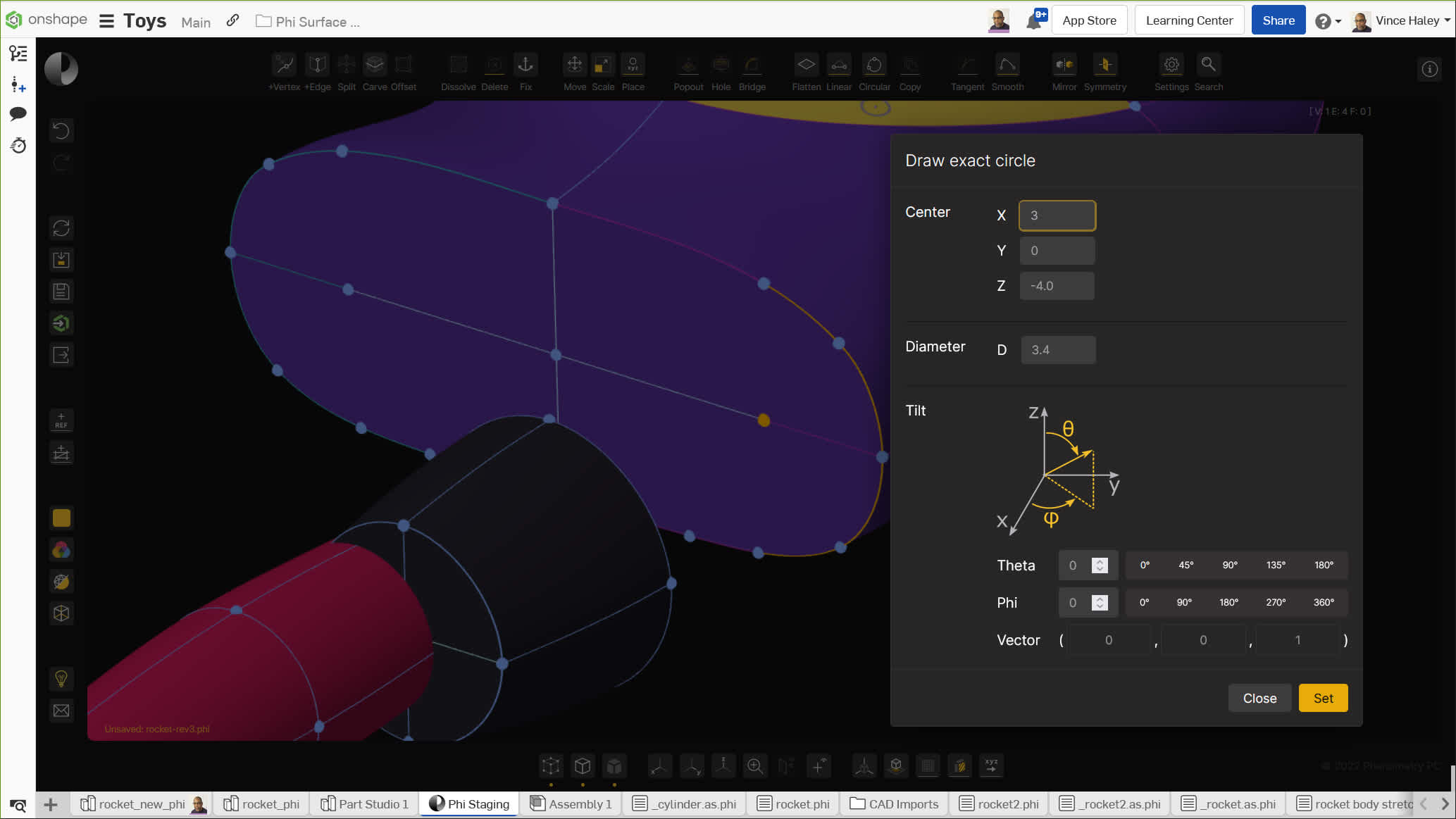Open the hamburger main menu

tap(106, 21)
